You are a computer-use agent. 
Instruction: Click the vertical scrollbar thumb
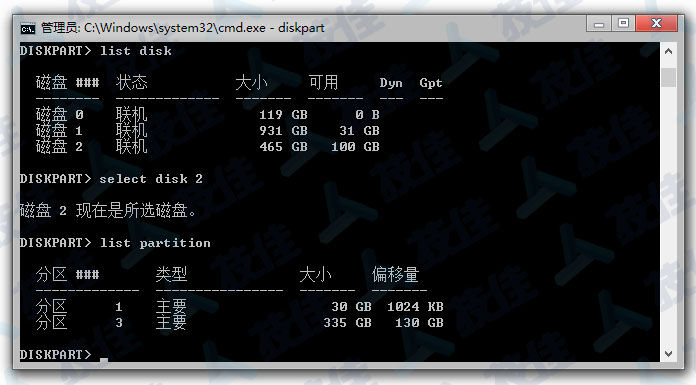[x=668, y=77]
